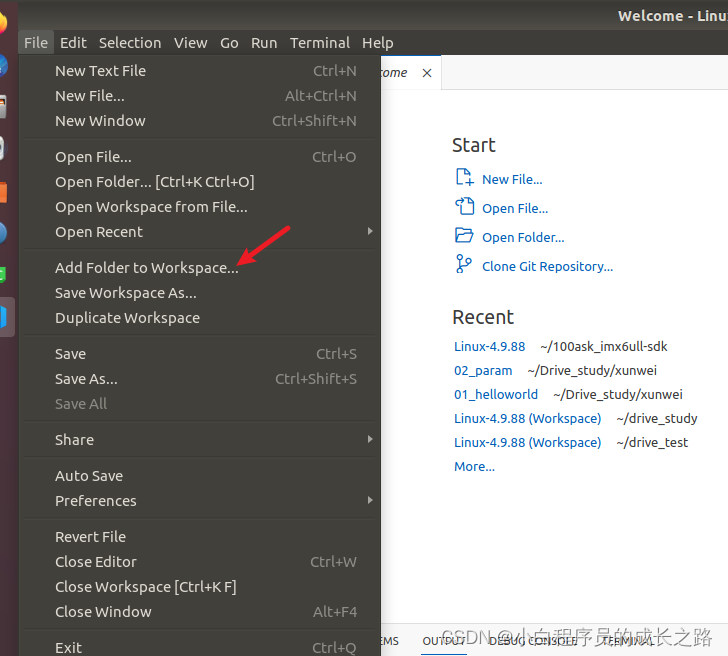Image resolution: width=728 pixels, height=656 pixels.
Task: Switch to the DEBUG CONSOLE panel tab
Action: point(532,641)
